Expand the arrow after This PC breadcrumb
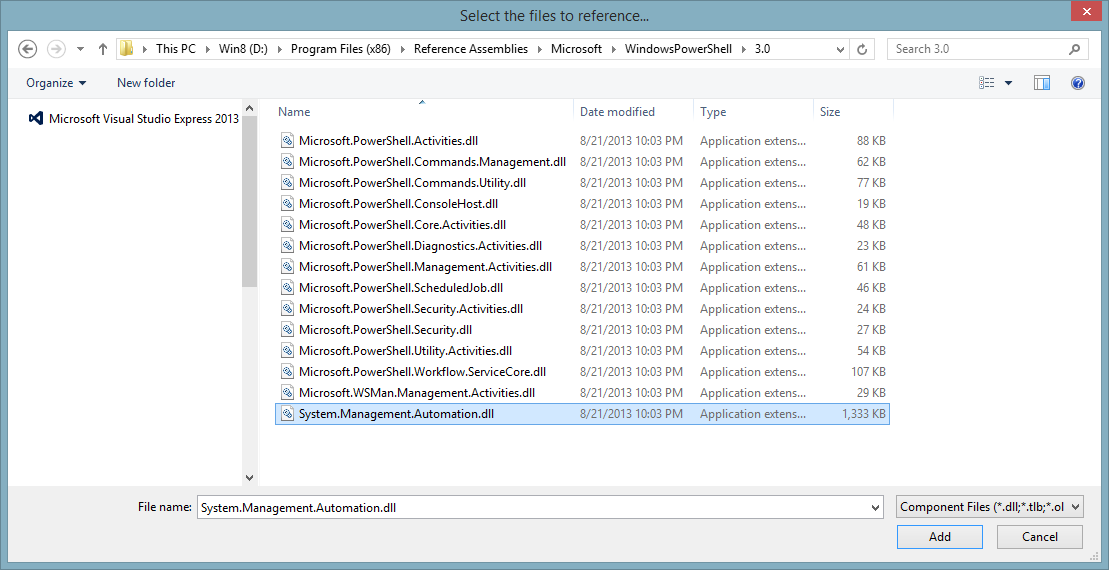The height and width of the screenshot is (570, 1109). (208, 50)
